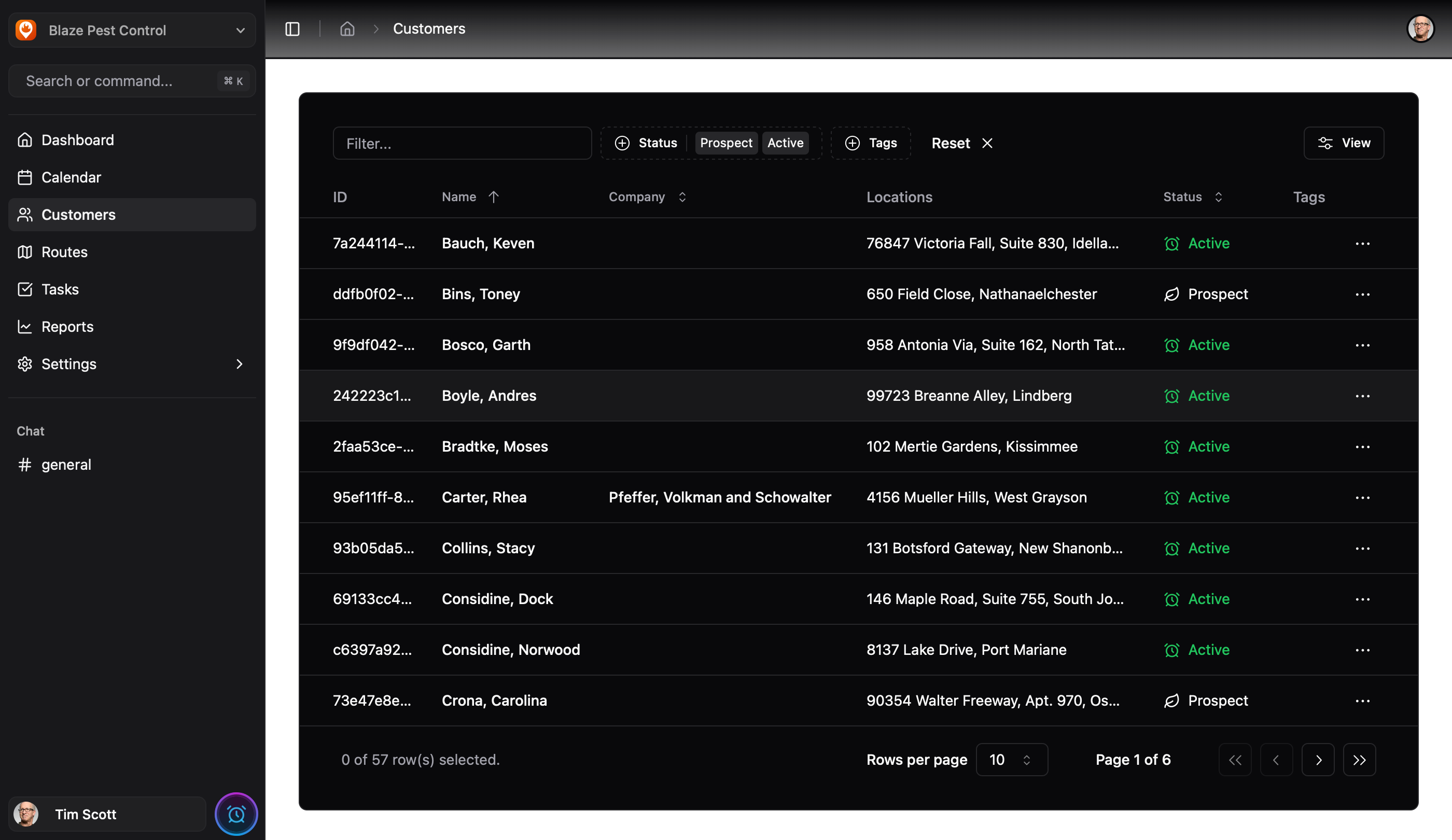Reset the applied filters
1452x840 pixels.
tap(961, 143)
